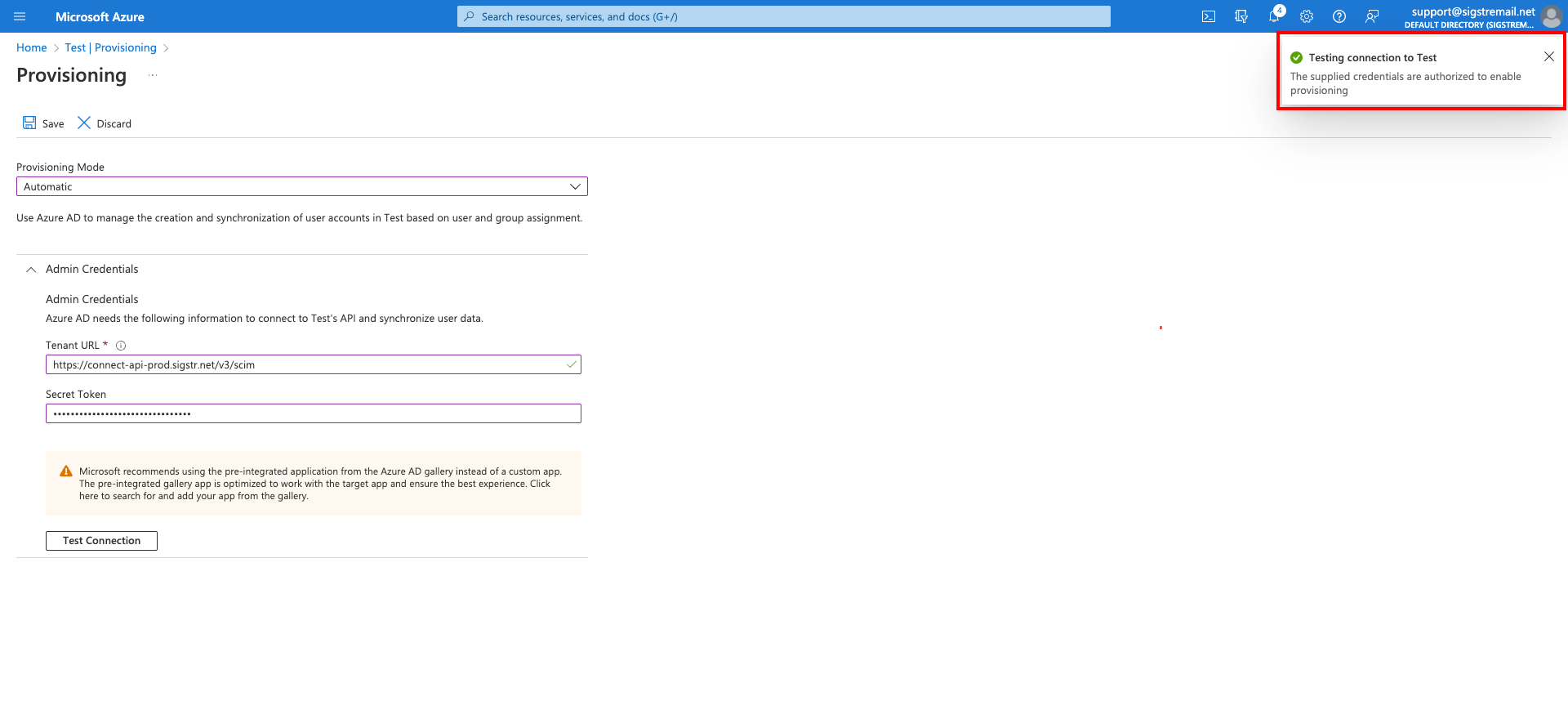Viewport: 1568px width, 719px height.
Task: Open Cloud Shell from the top bar
Action: point(1209,16)
